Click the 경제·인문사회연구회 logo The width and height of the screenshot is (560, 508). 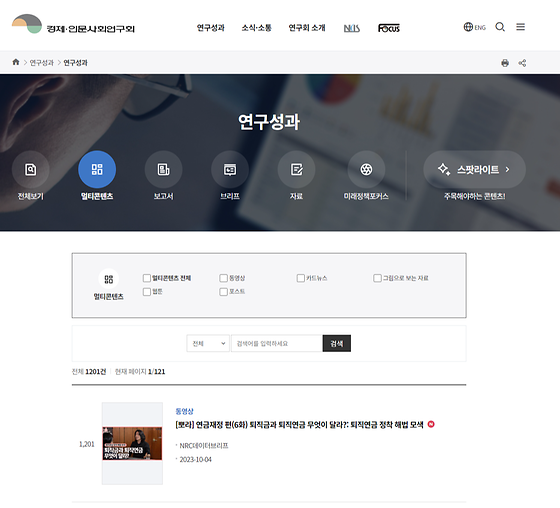[x=73, y=24]
